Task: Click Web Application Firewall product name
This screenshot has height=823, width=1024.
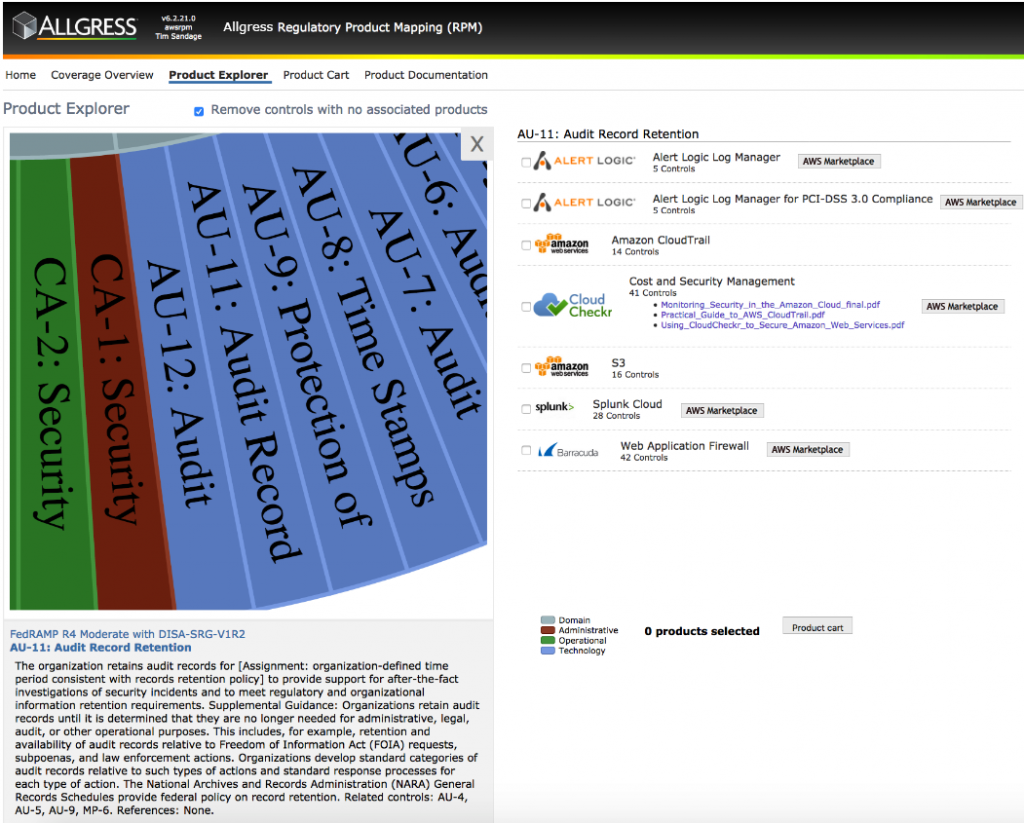Action: coord(684,446)
